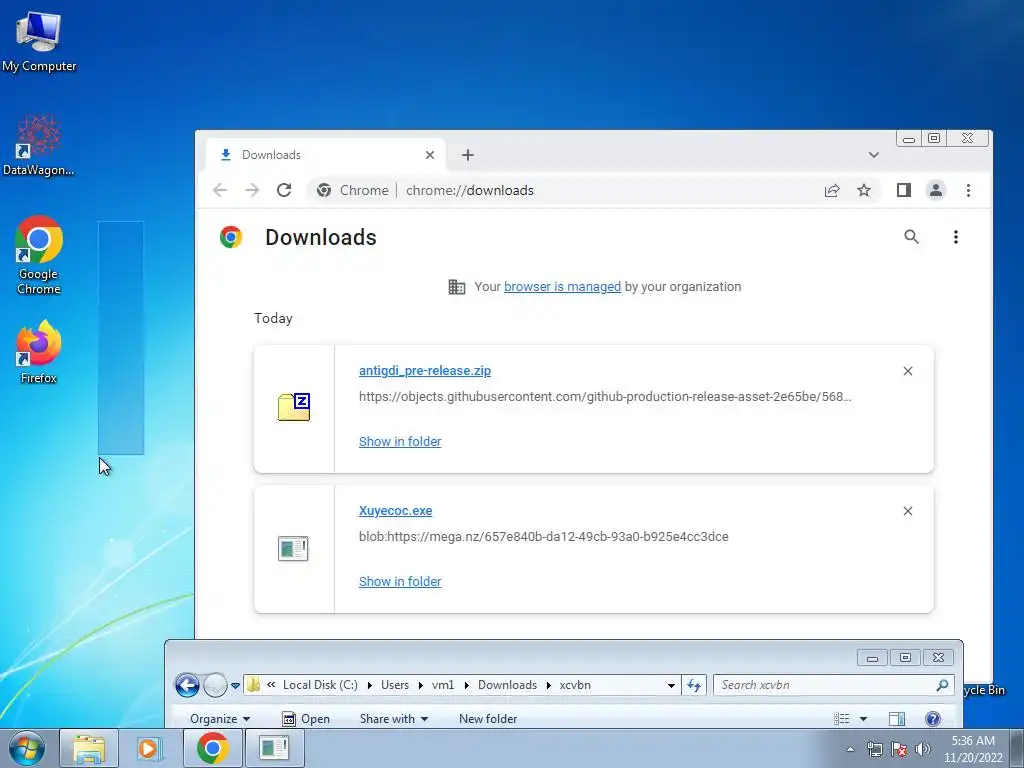The width and height of the screenshot is (1024, 768).
Task: Open Chrome tab search chevron
Action: tap(873, 155)
